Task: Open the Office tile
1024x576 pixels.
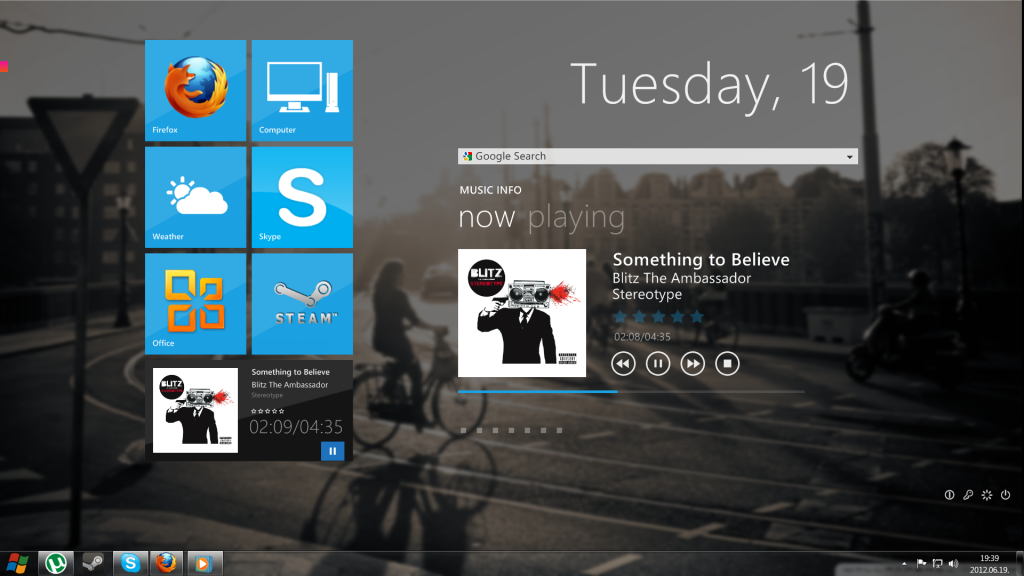Action: (195, 304)
